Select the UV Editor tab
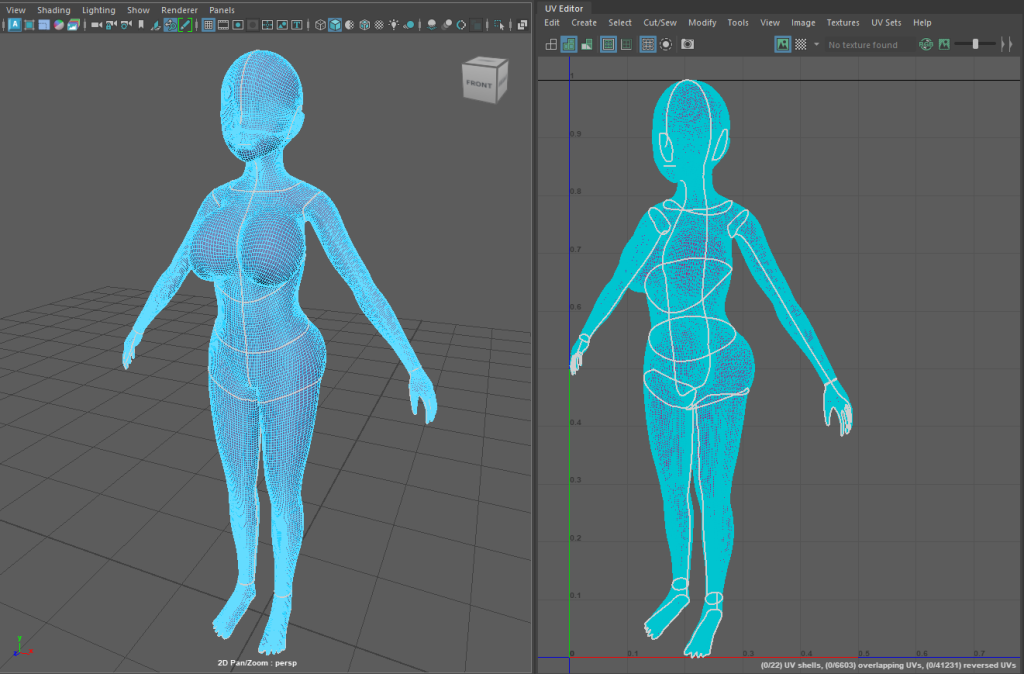The image size is (1024, 674). pos(564,8)
